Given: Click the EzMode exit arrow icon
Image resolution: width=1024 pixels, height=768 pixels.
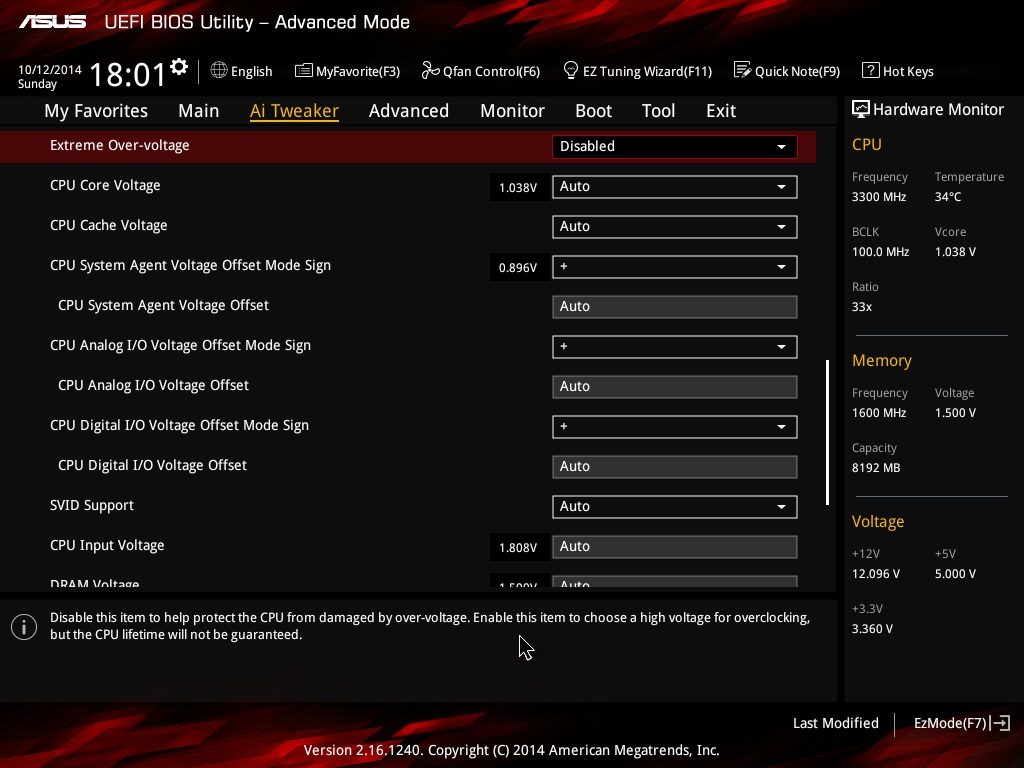Looking at the screenshot, I should click(x=1000, y=723).
